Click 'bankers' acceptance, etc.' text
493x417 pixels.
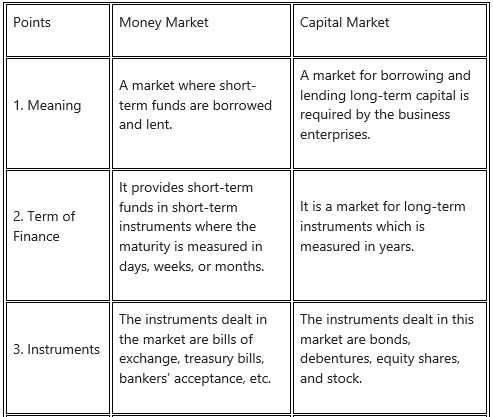(195, 379)
